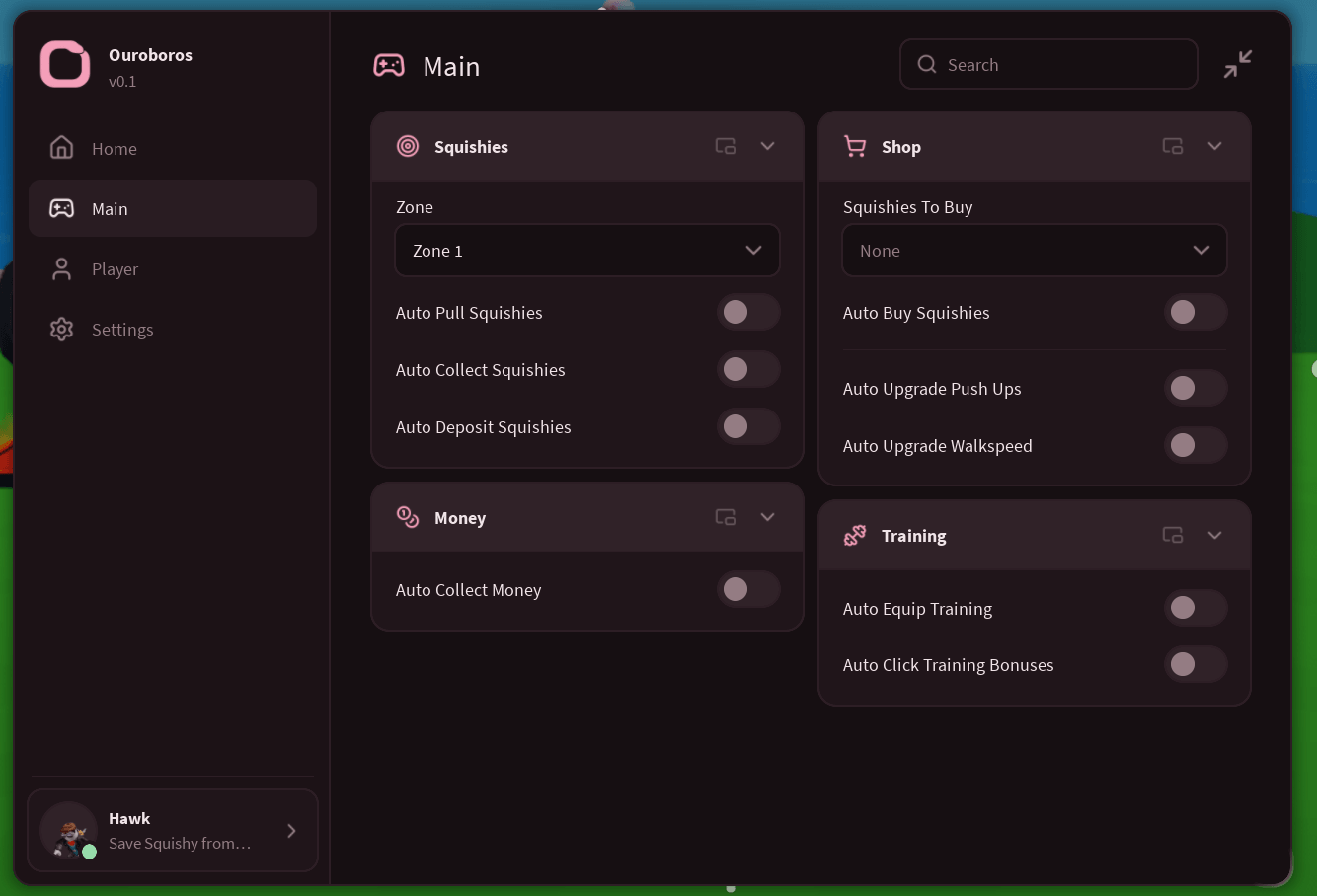Click Hawk's avatar thumbnail
This screenshot has width=1317, height=896.
[68, 831]
